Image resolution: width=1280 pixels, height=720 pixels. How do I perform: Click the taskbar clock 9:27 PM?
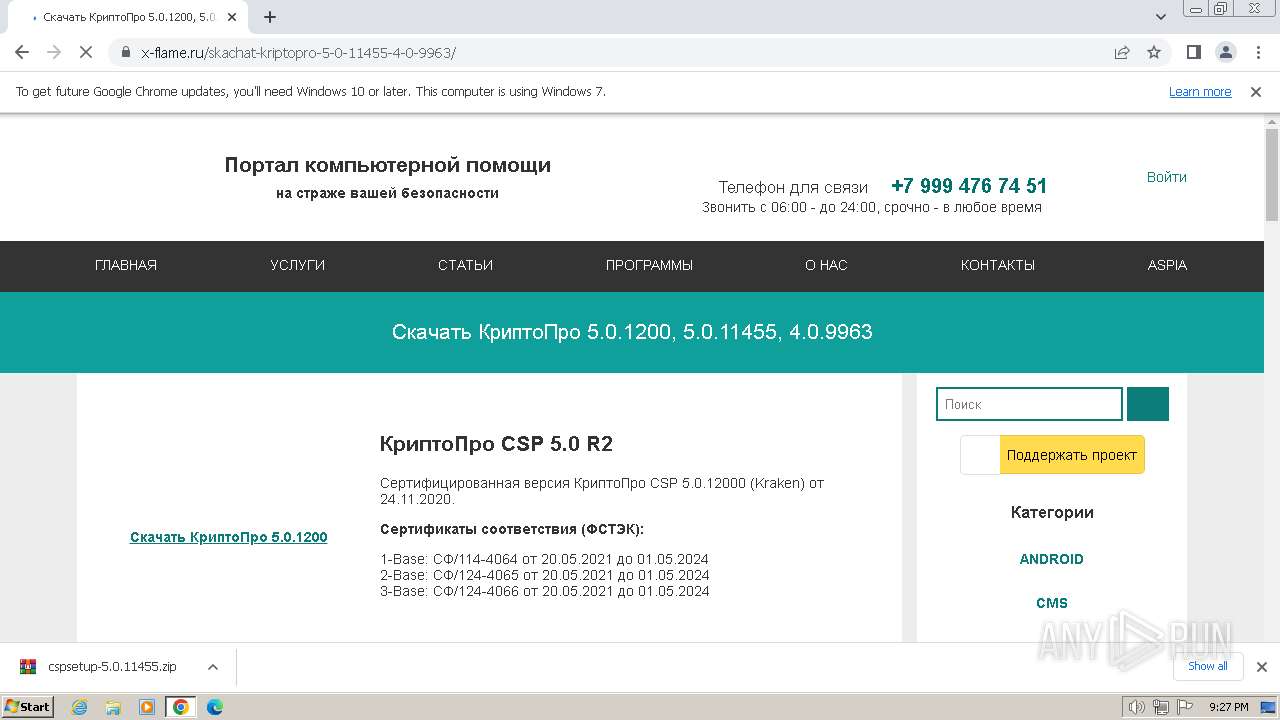[1229, 707]
